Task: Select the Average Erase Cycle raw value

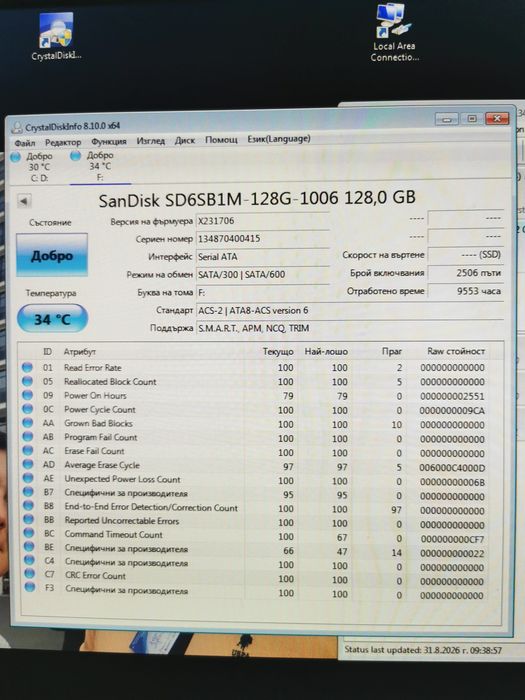Action: [x=452, y=468]
